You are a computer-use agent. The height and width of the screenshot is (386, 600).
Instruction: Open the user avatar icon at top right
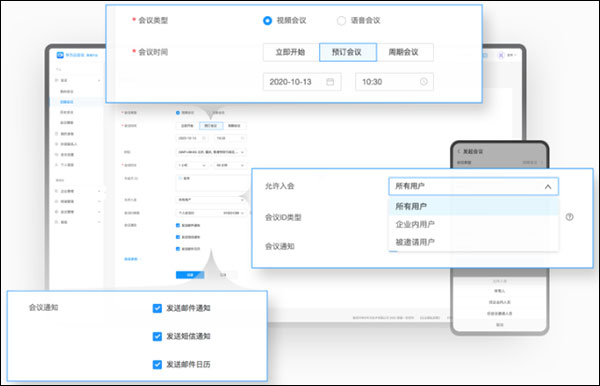(x=501, y=55)
